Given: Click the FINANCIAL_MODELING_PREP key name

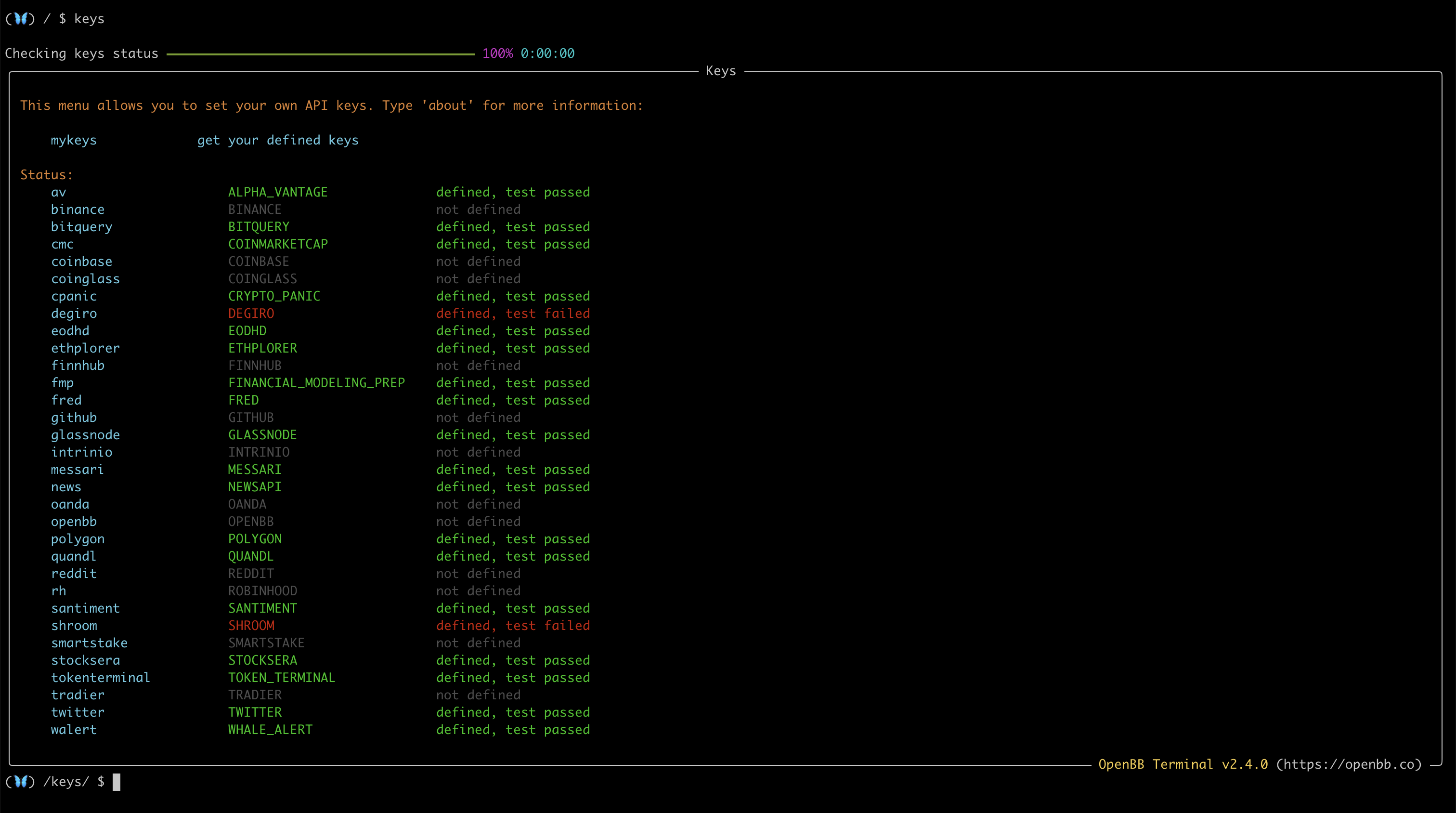Looking at the screenshot, I should coord(316,383).
